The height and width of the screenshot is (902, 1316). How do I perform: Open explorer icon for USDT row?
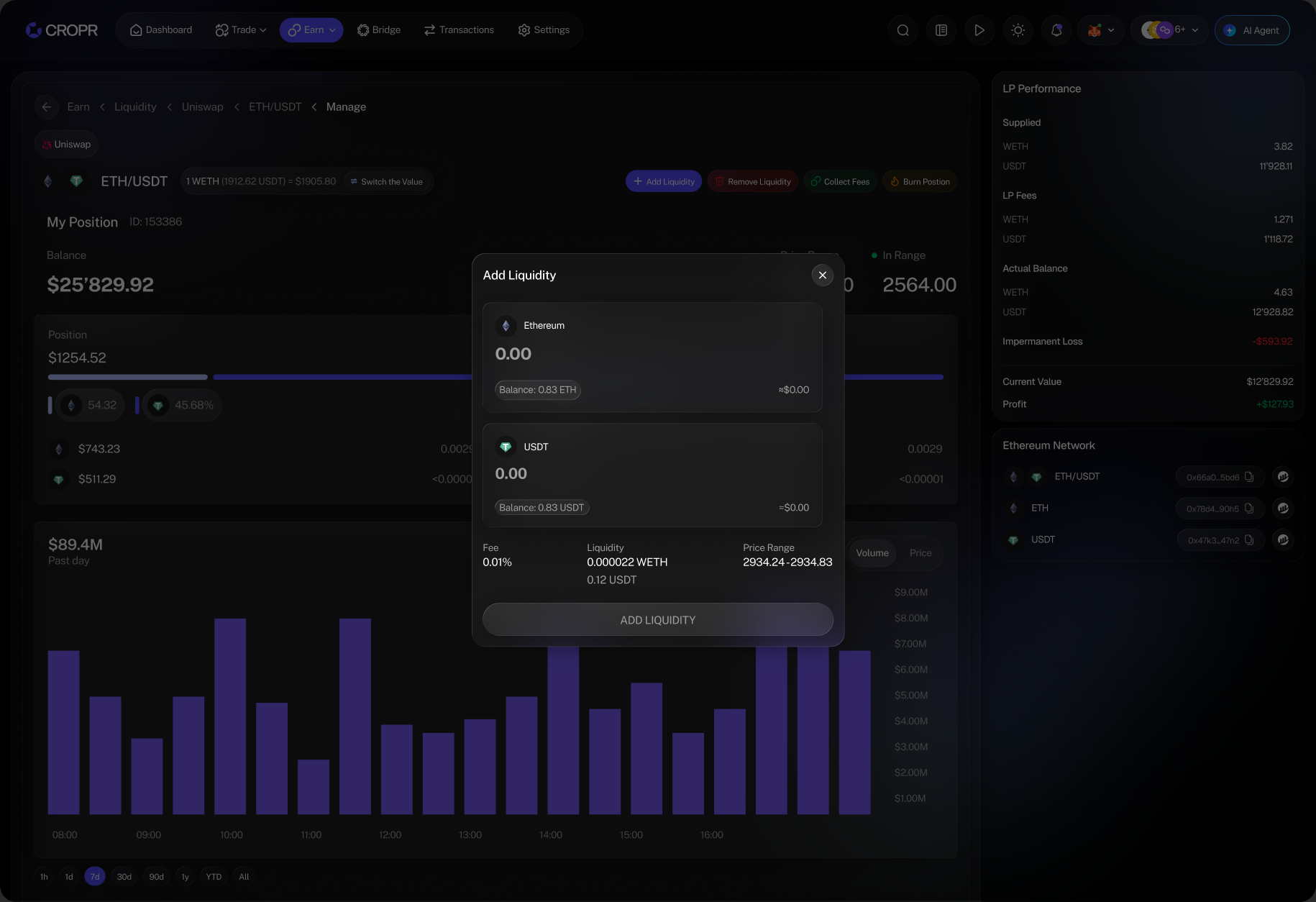tap(1283, 540)
